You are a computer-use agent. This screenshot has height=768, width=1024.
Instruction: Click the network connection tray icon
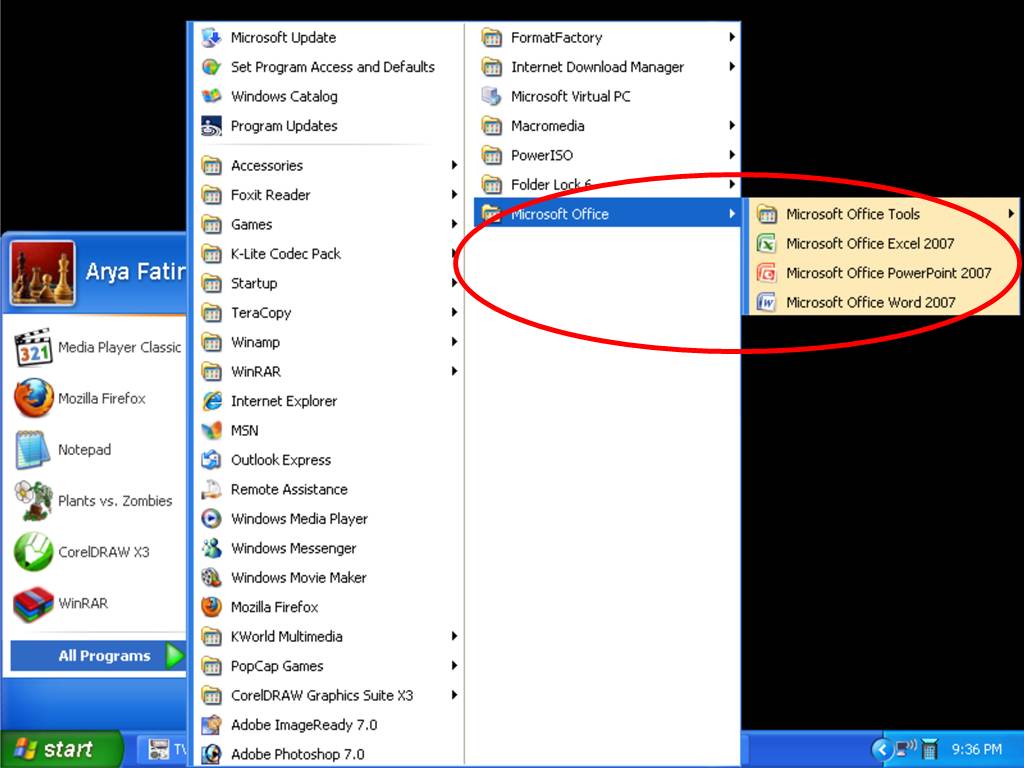906,749
